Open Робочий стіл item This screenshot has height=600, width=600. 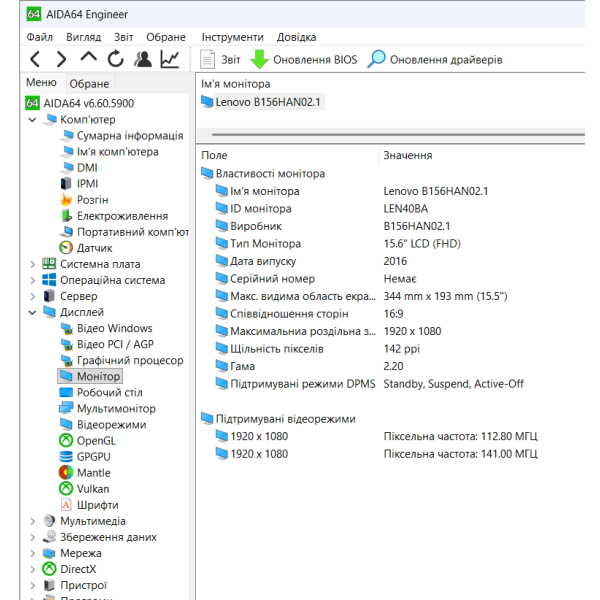[101, 393]
